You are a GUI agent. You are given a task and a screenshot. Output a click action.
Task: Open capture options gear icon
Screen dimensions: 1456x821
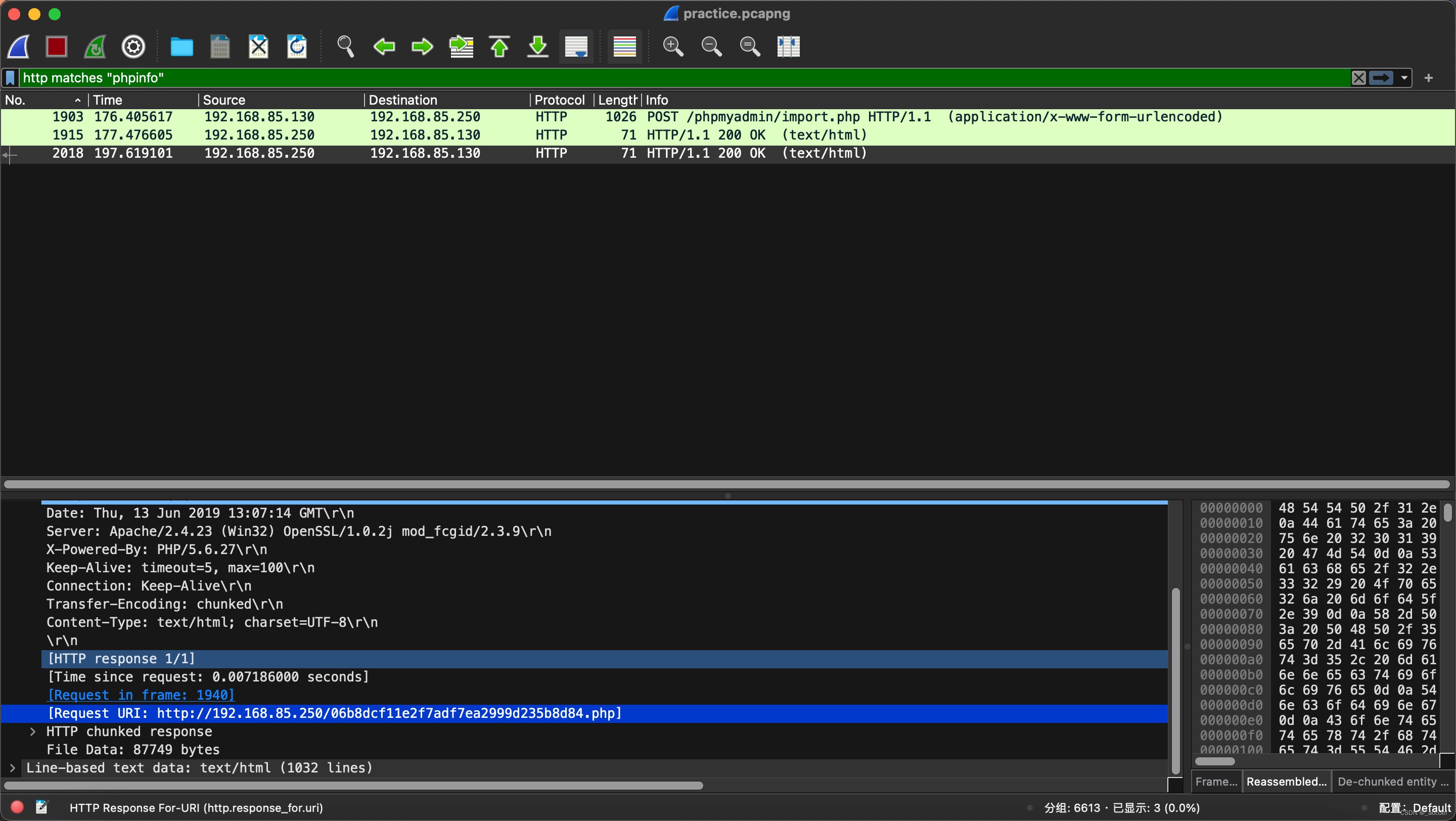click(x=133, y=47)
